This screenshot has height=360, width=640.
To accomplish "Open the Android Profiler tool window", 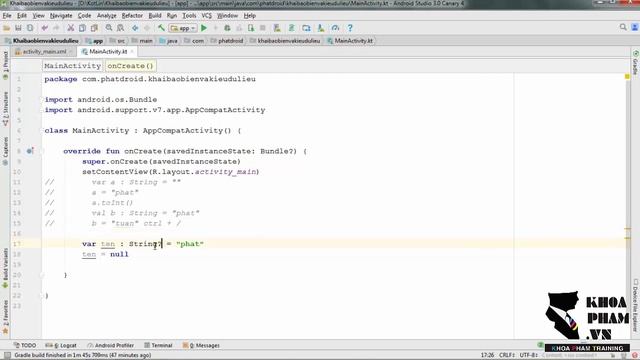I will 110,345.
